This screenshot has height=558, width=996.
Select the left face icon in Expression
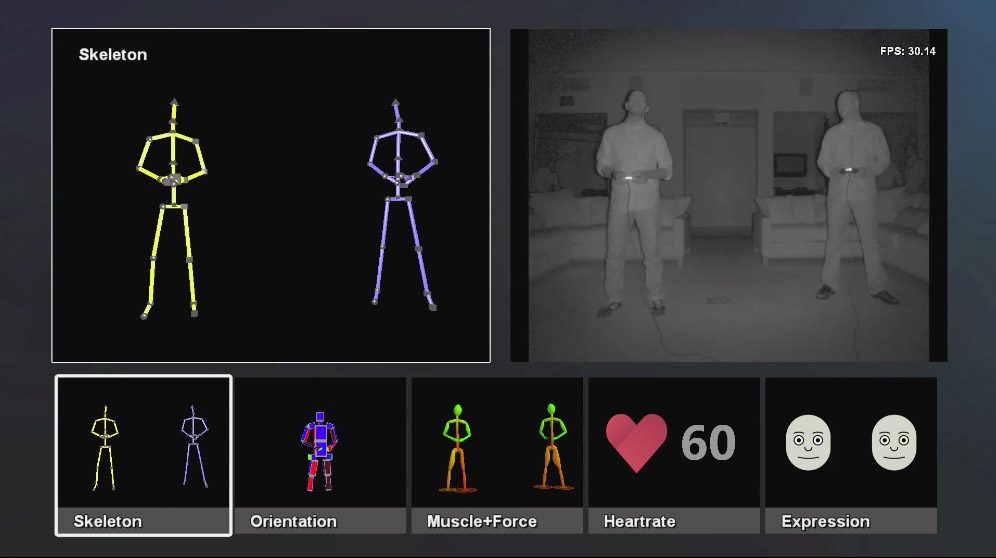[x=808, y=442]
